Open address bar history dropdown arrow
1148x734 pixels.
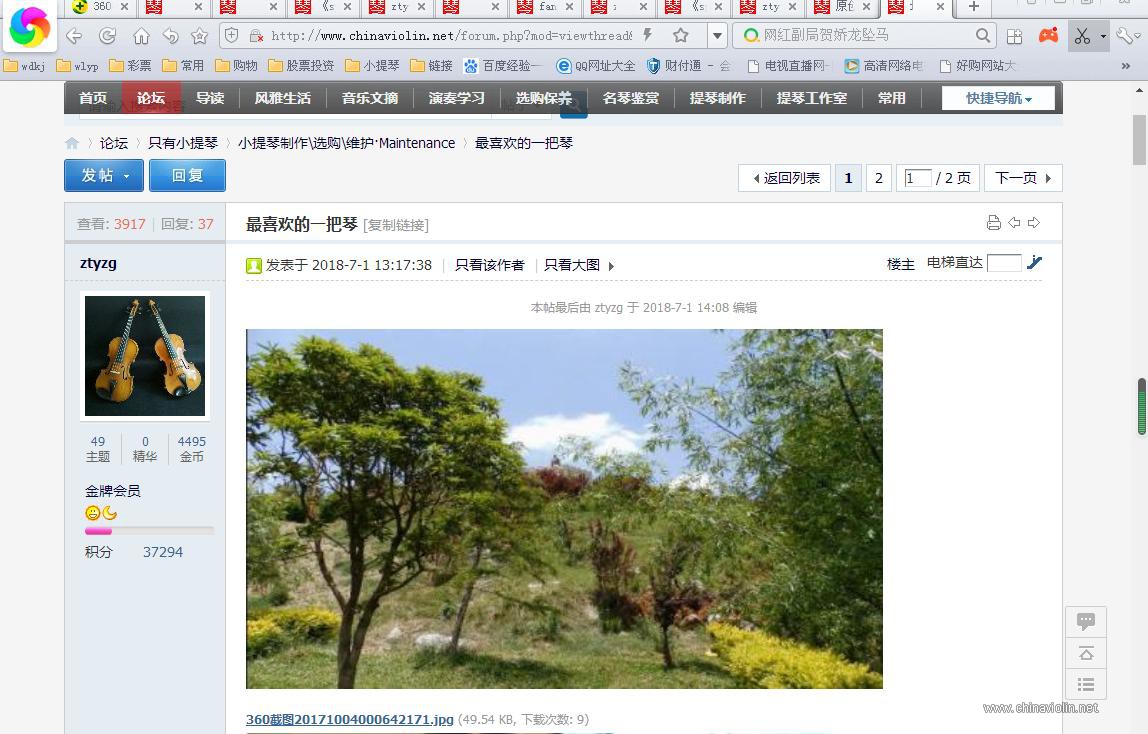coord(718,35)
